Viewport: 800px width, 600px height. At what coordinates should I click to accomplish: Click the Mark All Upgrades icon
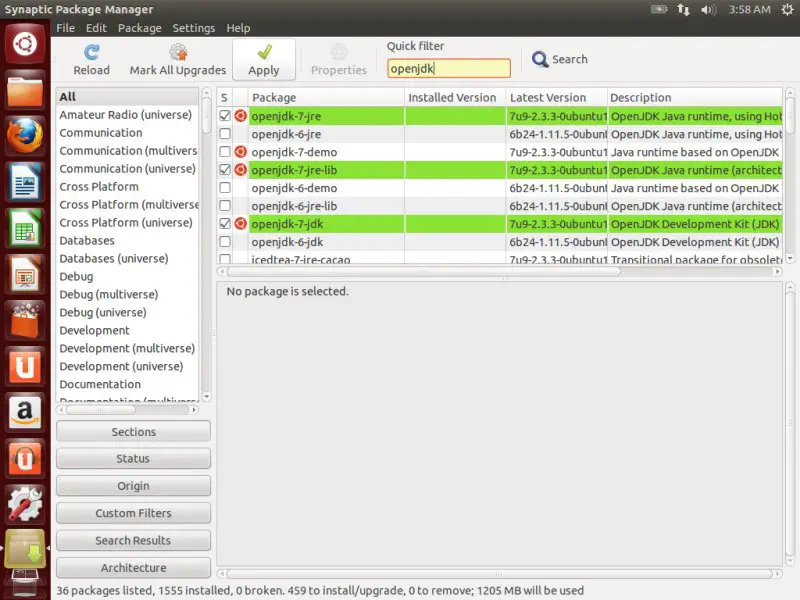[x=178, y=52]
